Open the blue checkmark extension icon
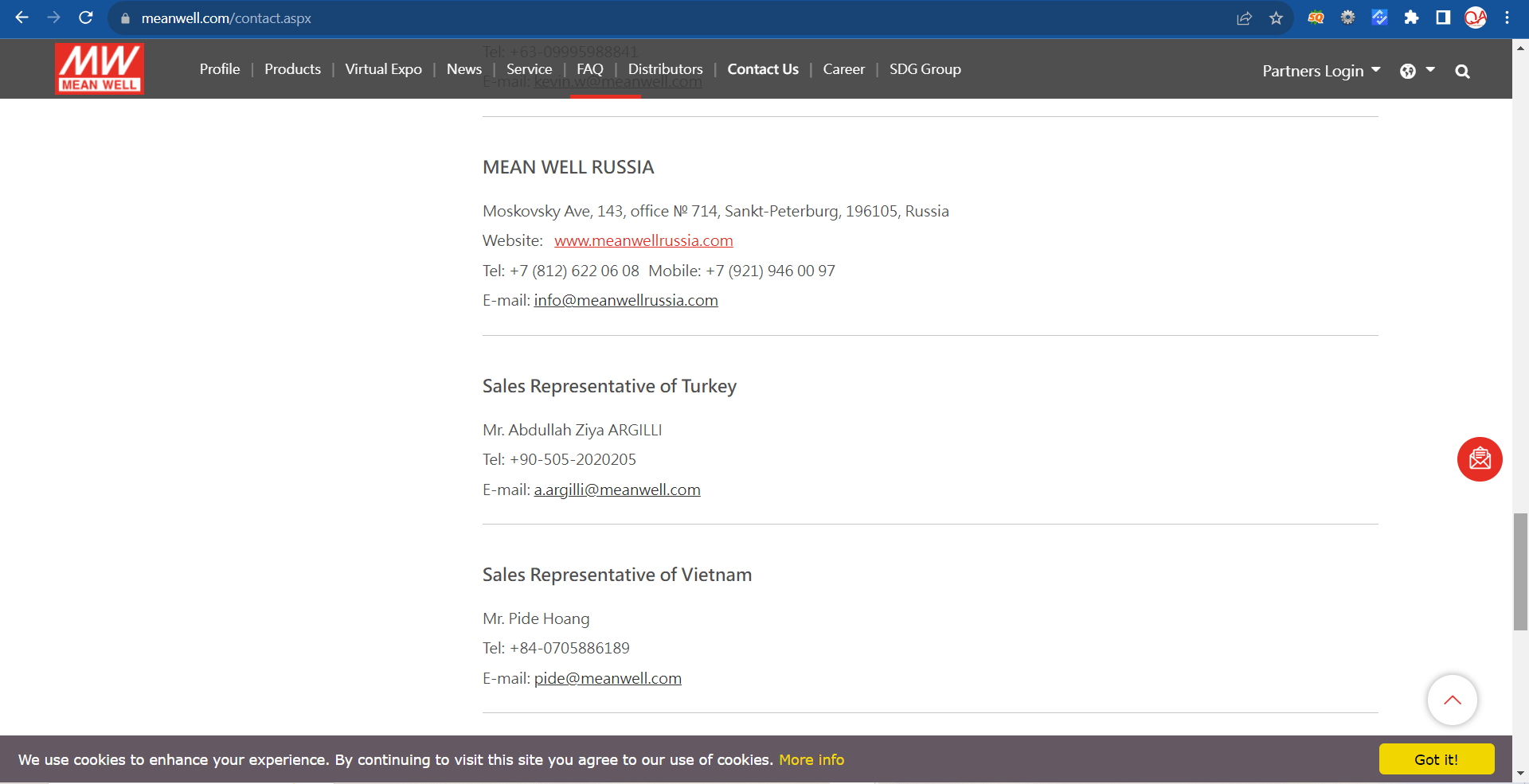Image resolution: width=1529 pixels, height=784 pixels. [1379, 18]
